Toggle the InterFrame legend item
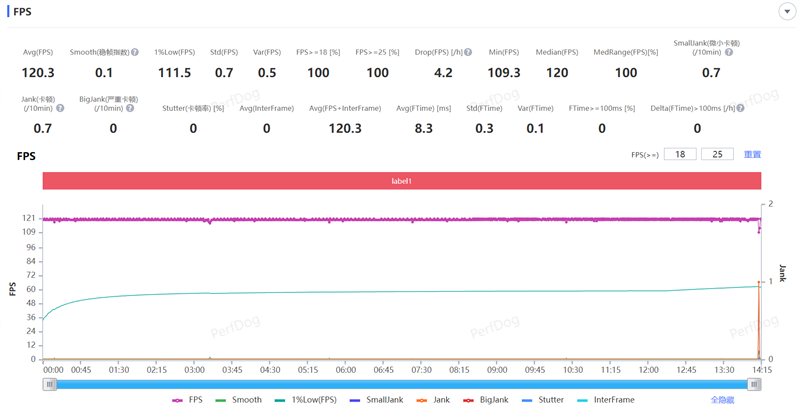Image resolution: width=800 pixels, height=407 pixels. pos(606,400)
